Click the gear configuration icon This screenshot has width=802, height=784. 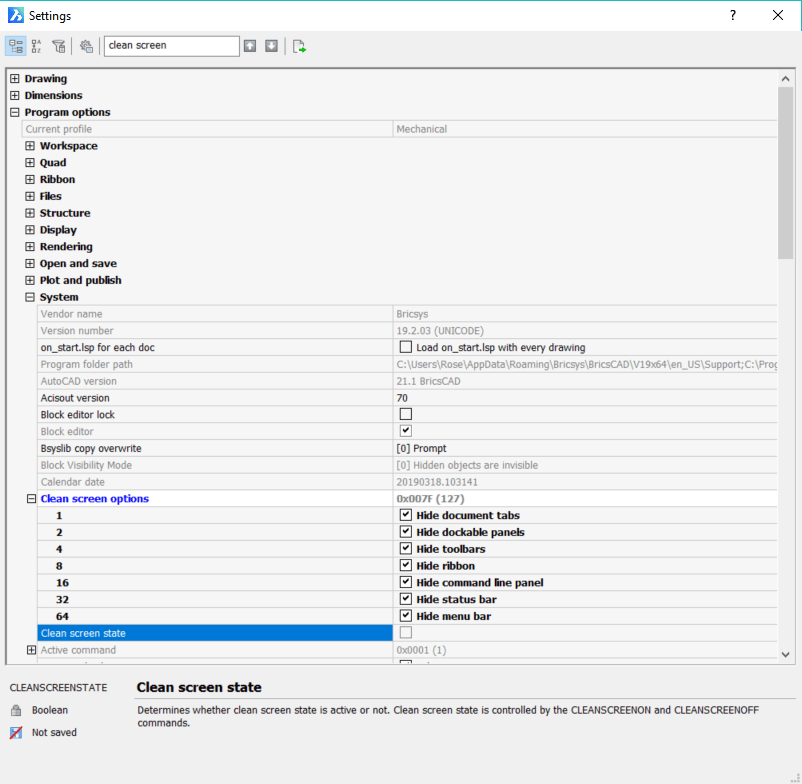(86, 45)
